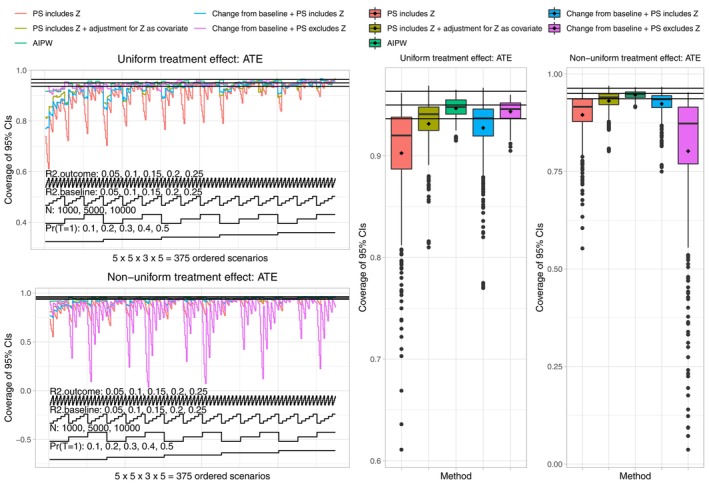Click the green boxplot key for AIPW
This screenshot has width=709, height=486.
[x=375, y=43]
